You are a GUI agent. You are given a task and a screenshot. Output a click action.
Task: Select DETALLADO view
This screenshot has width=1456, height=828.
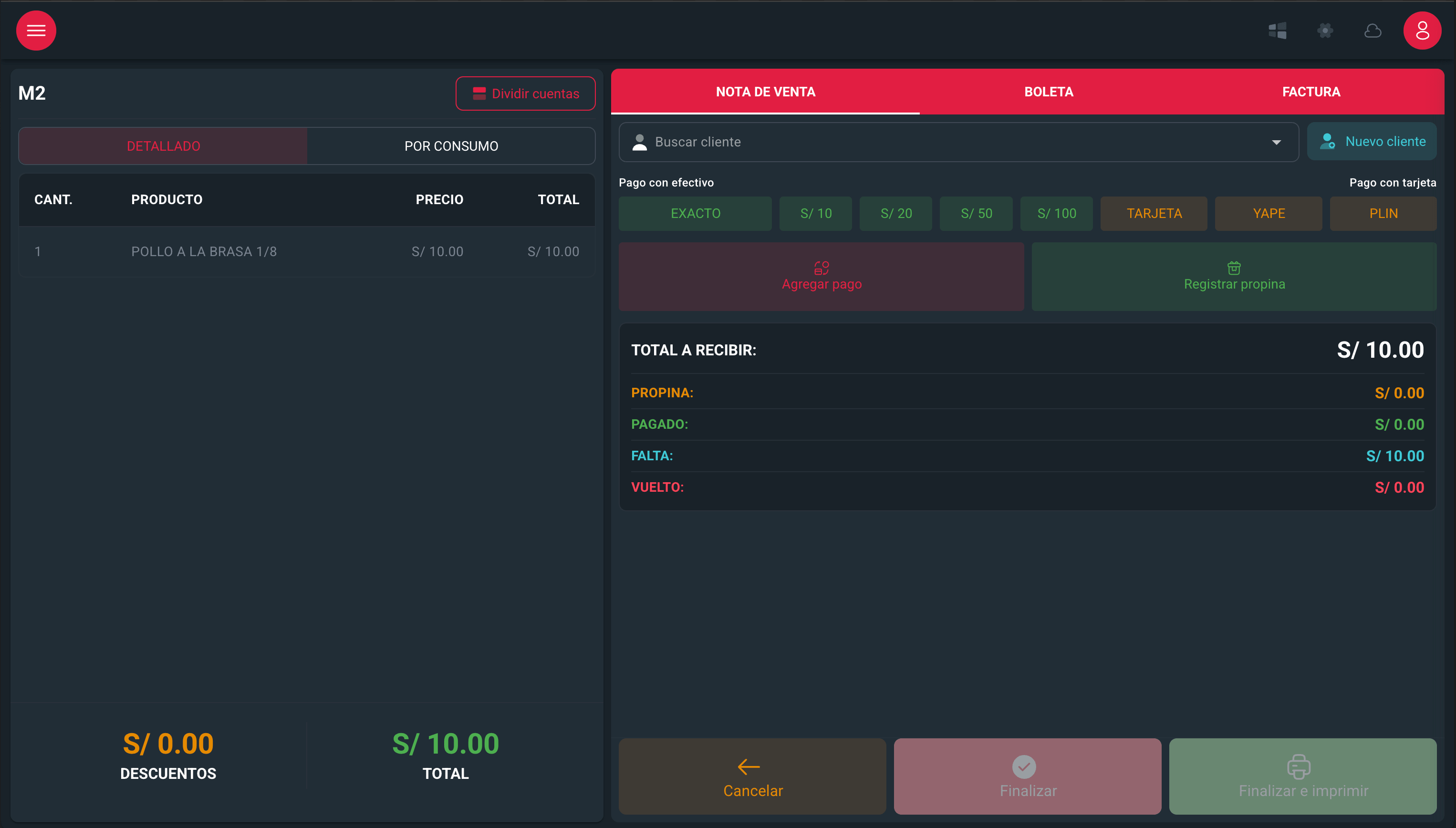[x=163, y=146]
